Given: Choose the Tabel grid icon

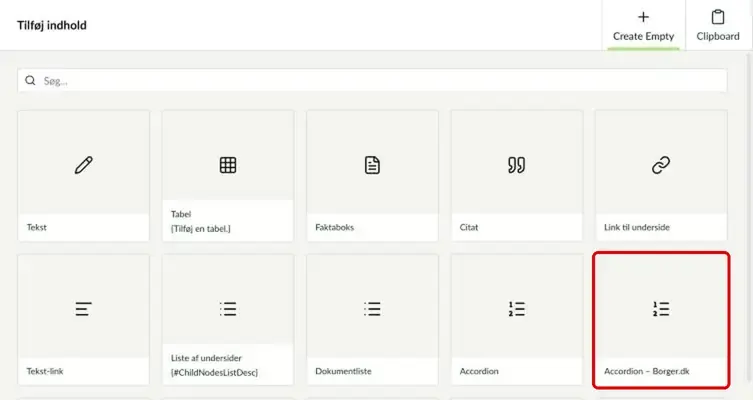Looking at the screenshot, I should tap(228, 165).
